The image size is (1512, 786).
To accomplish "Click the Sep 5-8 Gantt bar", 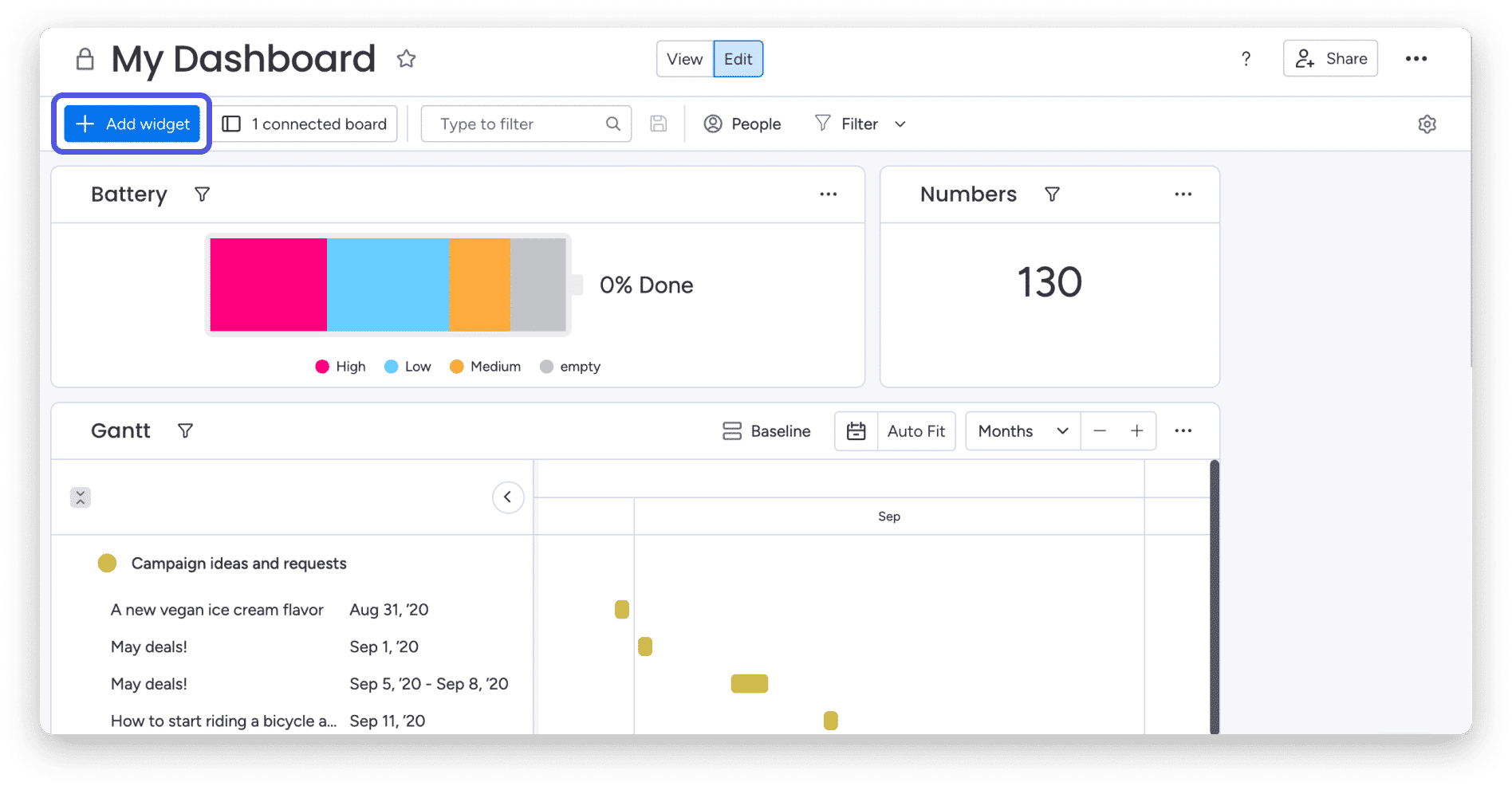I will 750,684.
